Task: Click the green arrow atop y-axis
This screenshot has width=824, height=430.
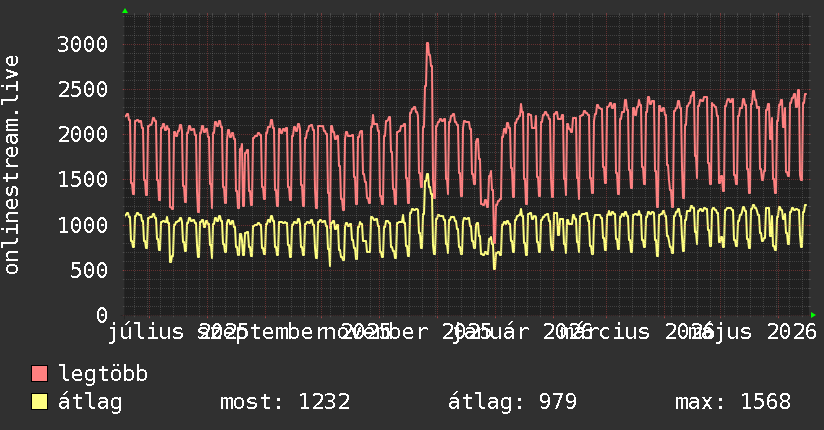Action: click(x=125, y=11)
